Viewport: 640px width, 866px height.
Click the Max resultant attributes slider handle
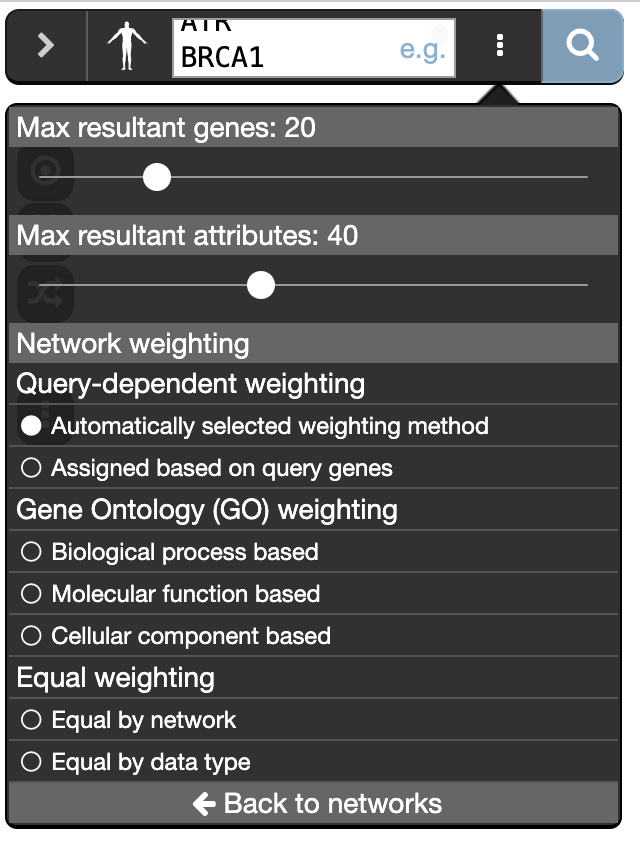click(261, 285)
